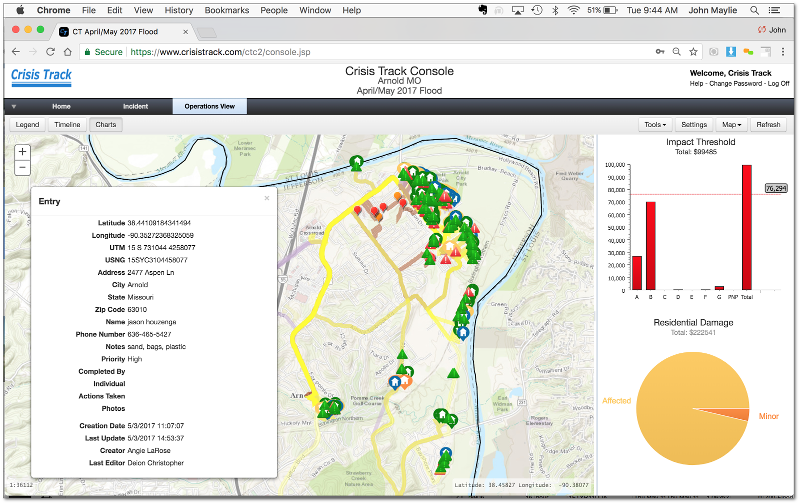This screenshot has width=800, height=504.
Task: Close the Entry details popup
Action: tap(267, 198)
